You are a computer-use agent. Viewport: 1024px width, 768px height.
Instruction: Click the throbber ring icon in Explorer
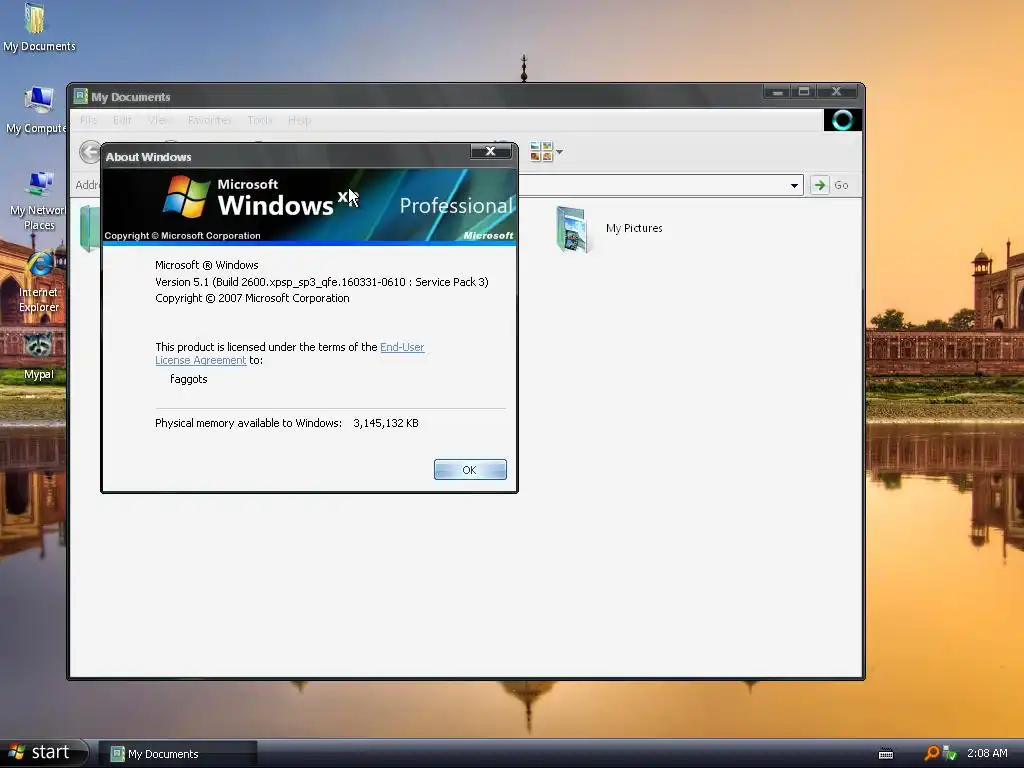pyautogui.click(x=842, y=120)
